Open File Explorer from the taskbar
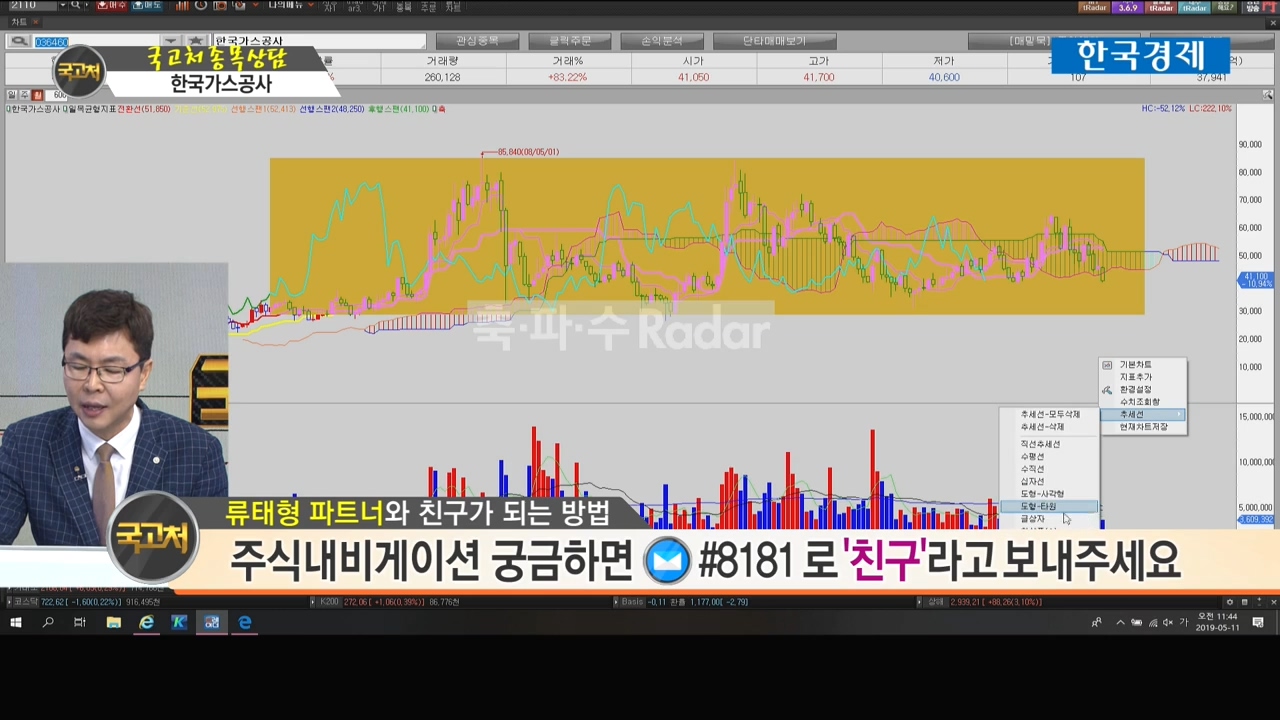Screen dimensions: 1280x720 coord(113,622)
